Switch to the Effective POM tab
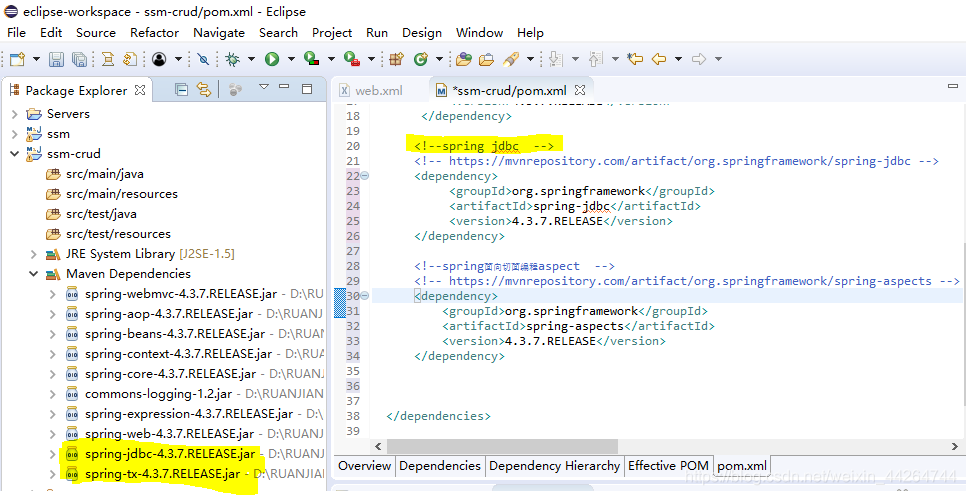This screenshot has height=495, width=966. point(668,465)
